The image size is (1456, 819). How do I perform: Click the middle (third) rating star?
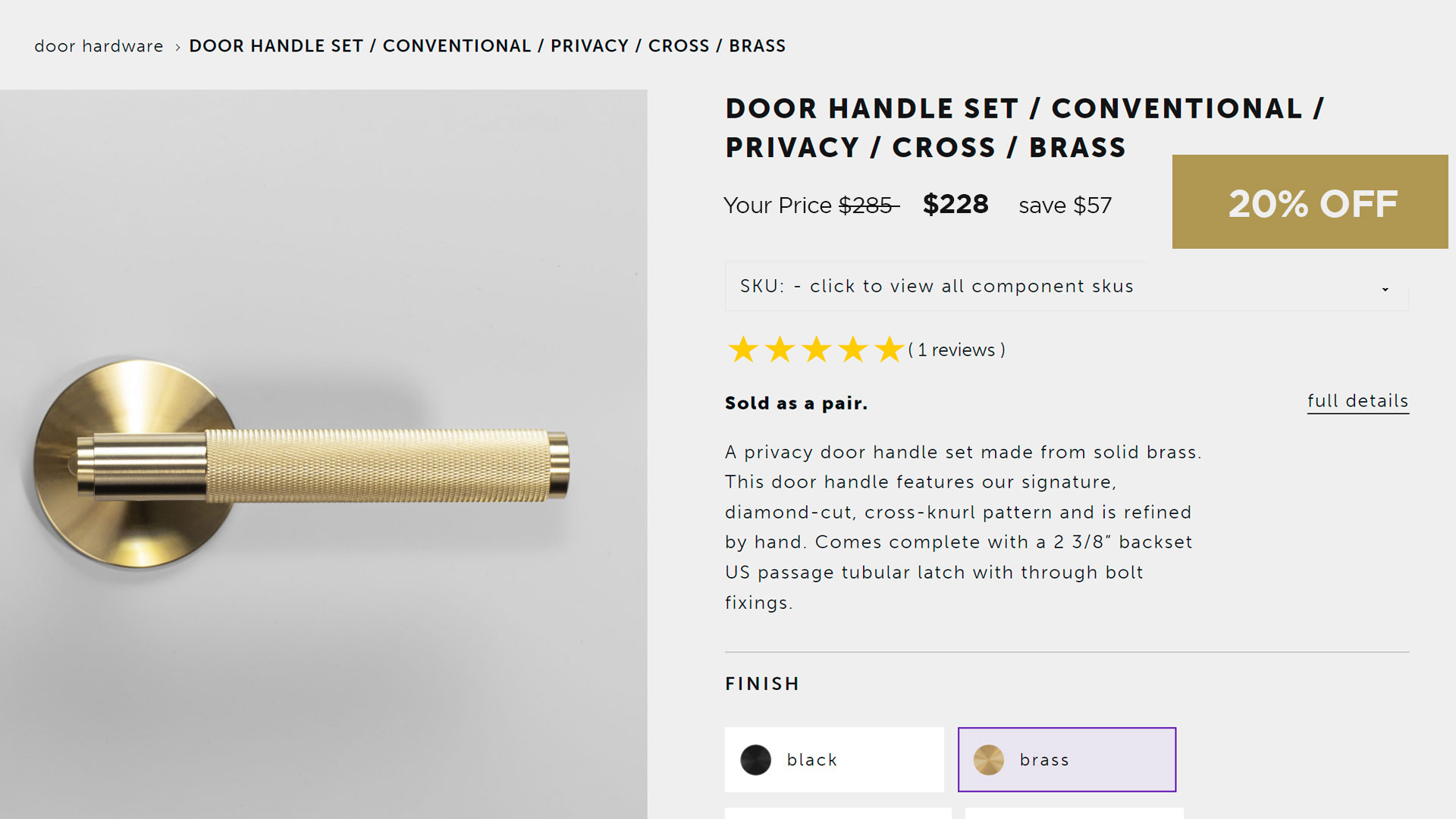click(x=817, y=350)
